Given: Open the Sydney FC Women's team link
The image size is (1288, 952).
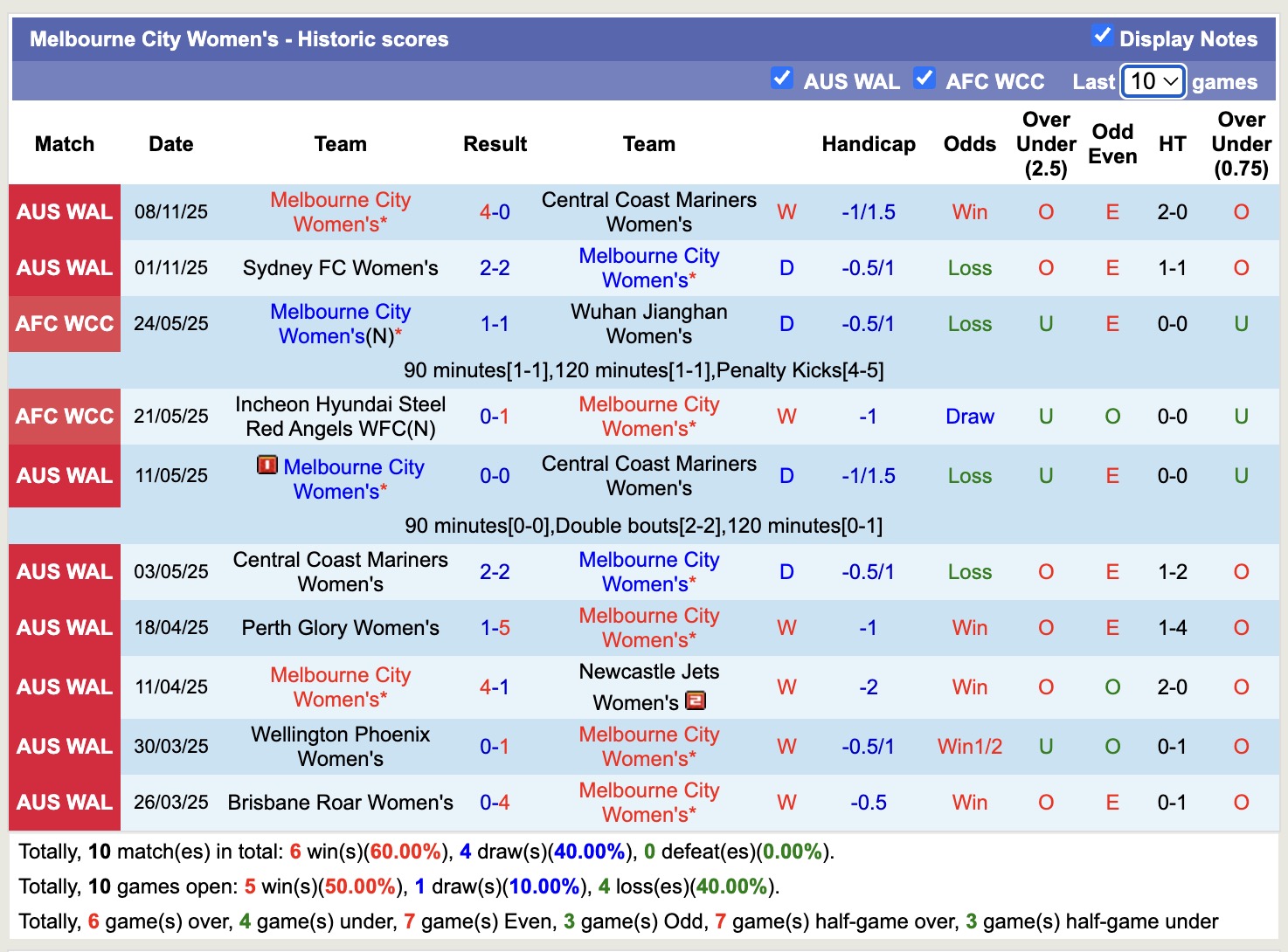Looking at the screenshot, I should [x=340, y=268].
